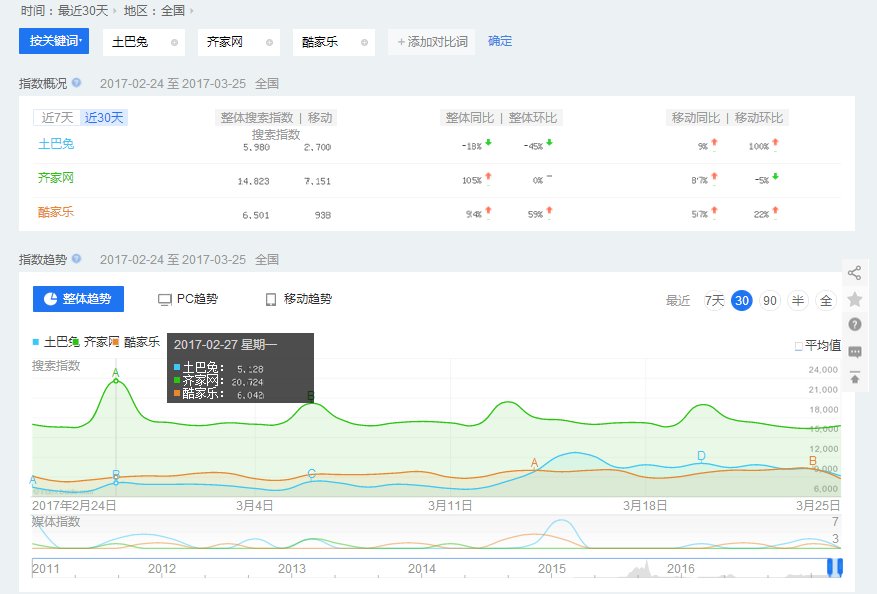
Task: Click the 媒体指数 label
Action: (x=56, y=522)
